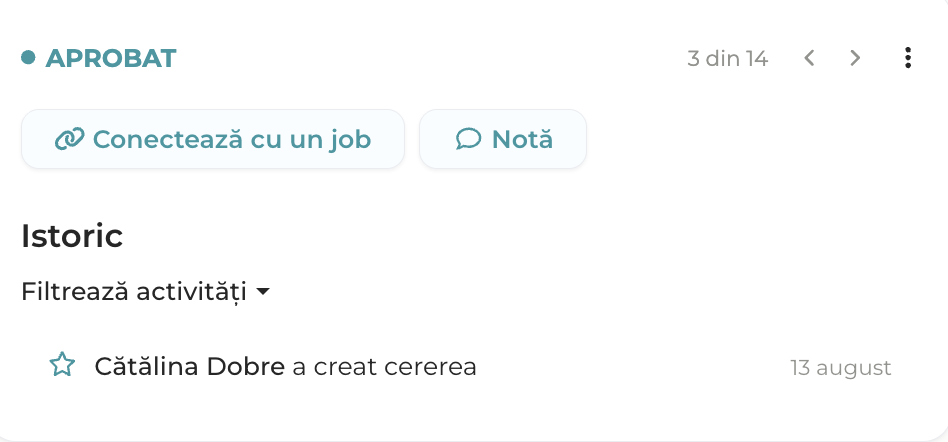Viewport: 948px width, 442px height.
Task: Go to the next request with right chevron
Action: pyautogui.click(x=855, y=58)
